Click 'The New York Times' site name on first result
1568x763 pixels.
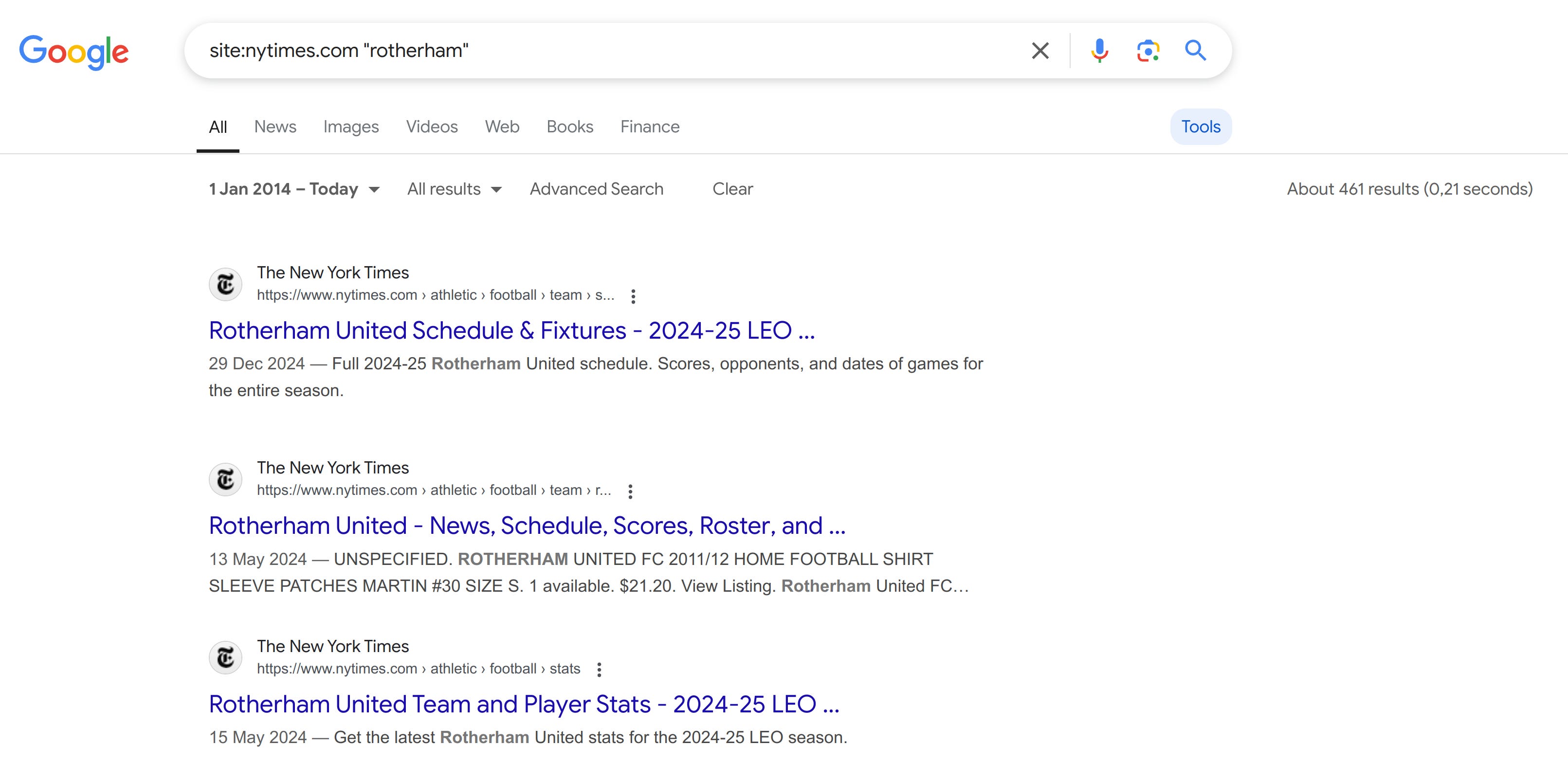[x=332, y=272]
